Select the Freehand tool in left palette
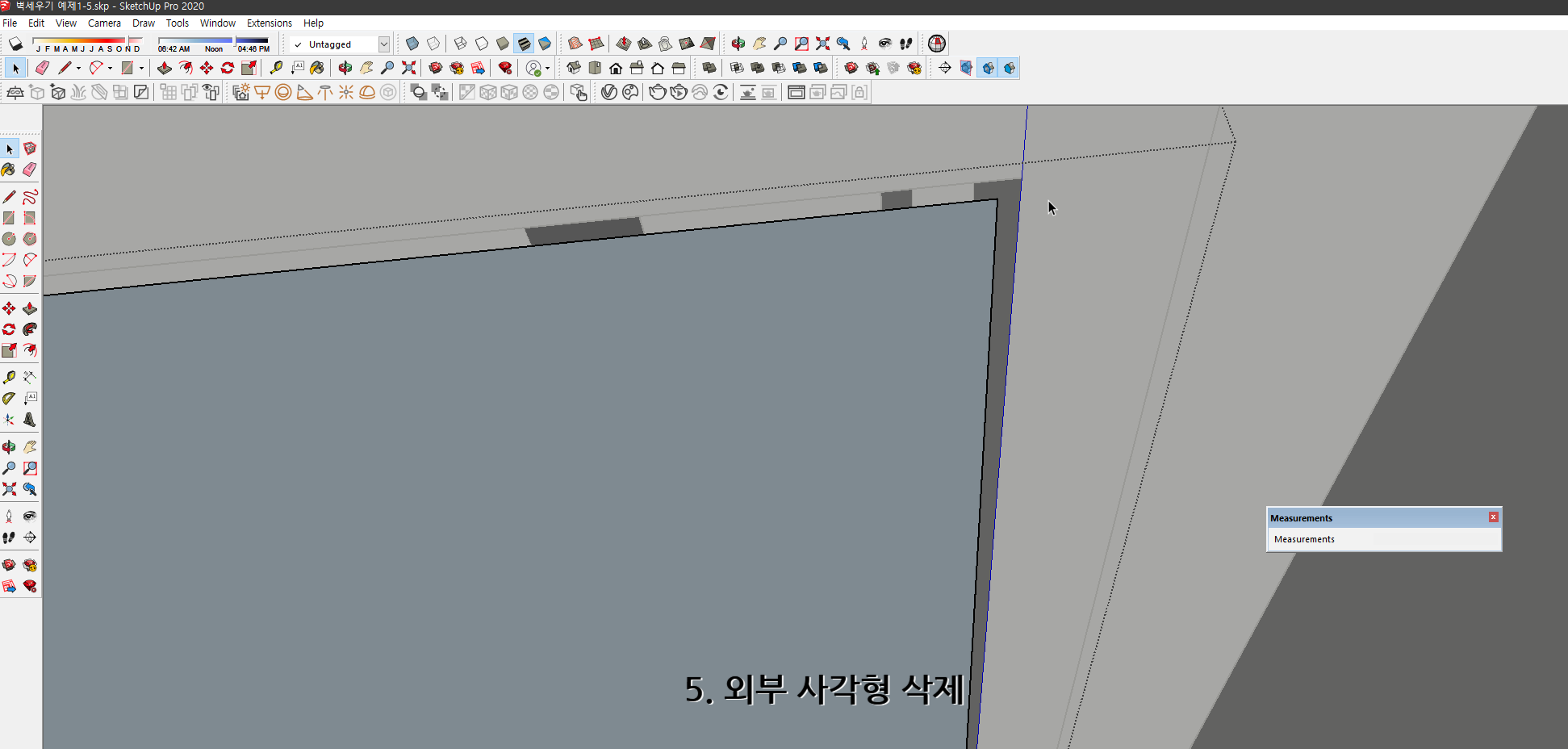Screen dimensions: 1568x749 [30, 197]
